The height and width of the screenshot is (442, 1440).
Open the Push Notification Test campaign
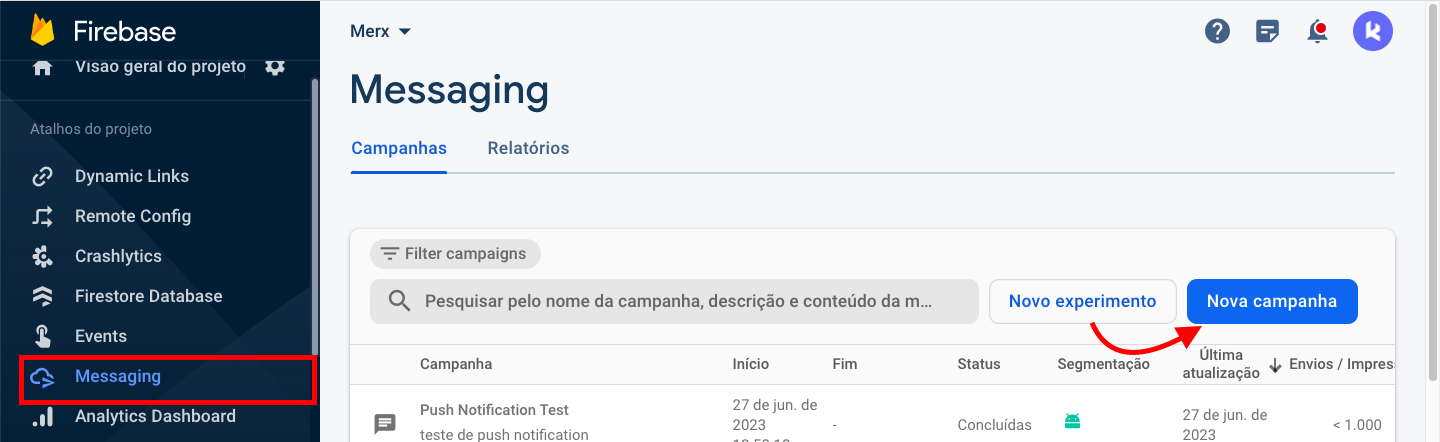[x=494, y=410]
